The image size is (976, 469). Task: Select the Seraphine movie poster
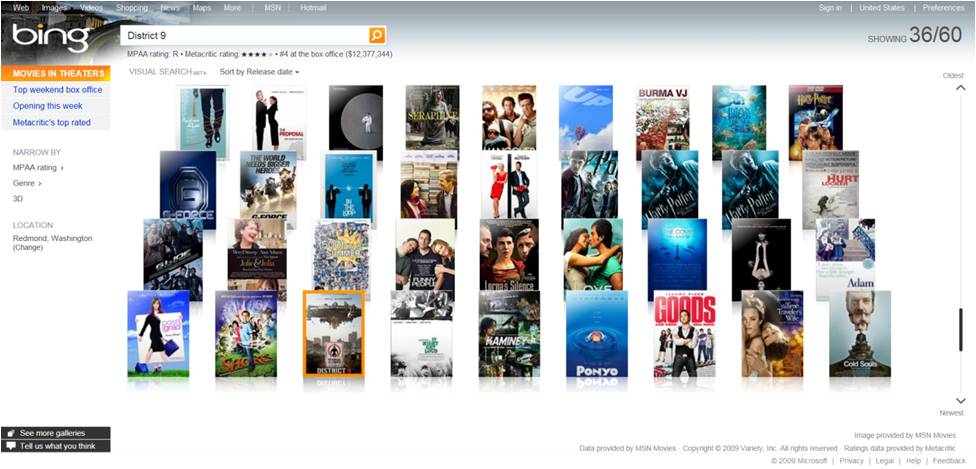[432, 118]
